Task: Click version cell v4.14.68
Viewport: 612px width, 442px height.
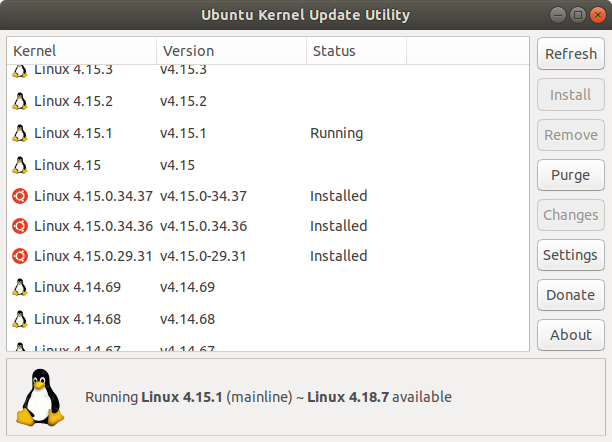Action: (187, 319)
